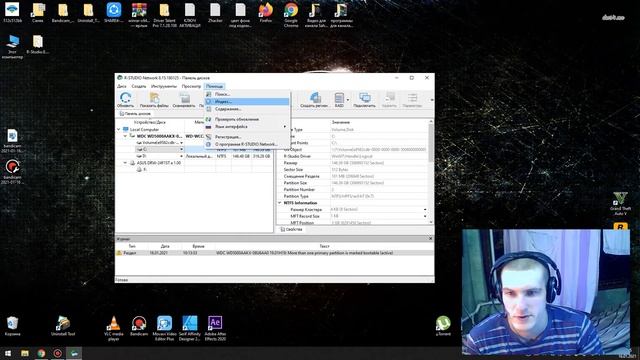Choose the highlighted Индекс... menu entry

pyautogui.click(x=247, y=102)
